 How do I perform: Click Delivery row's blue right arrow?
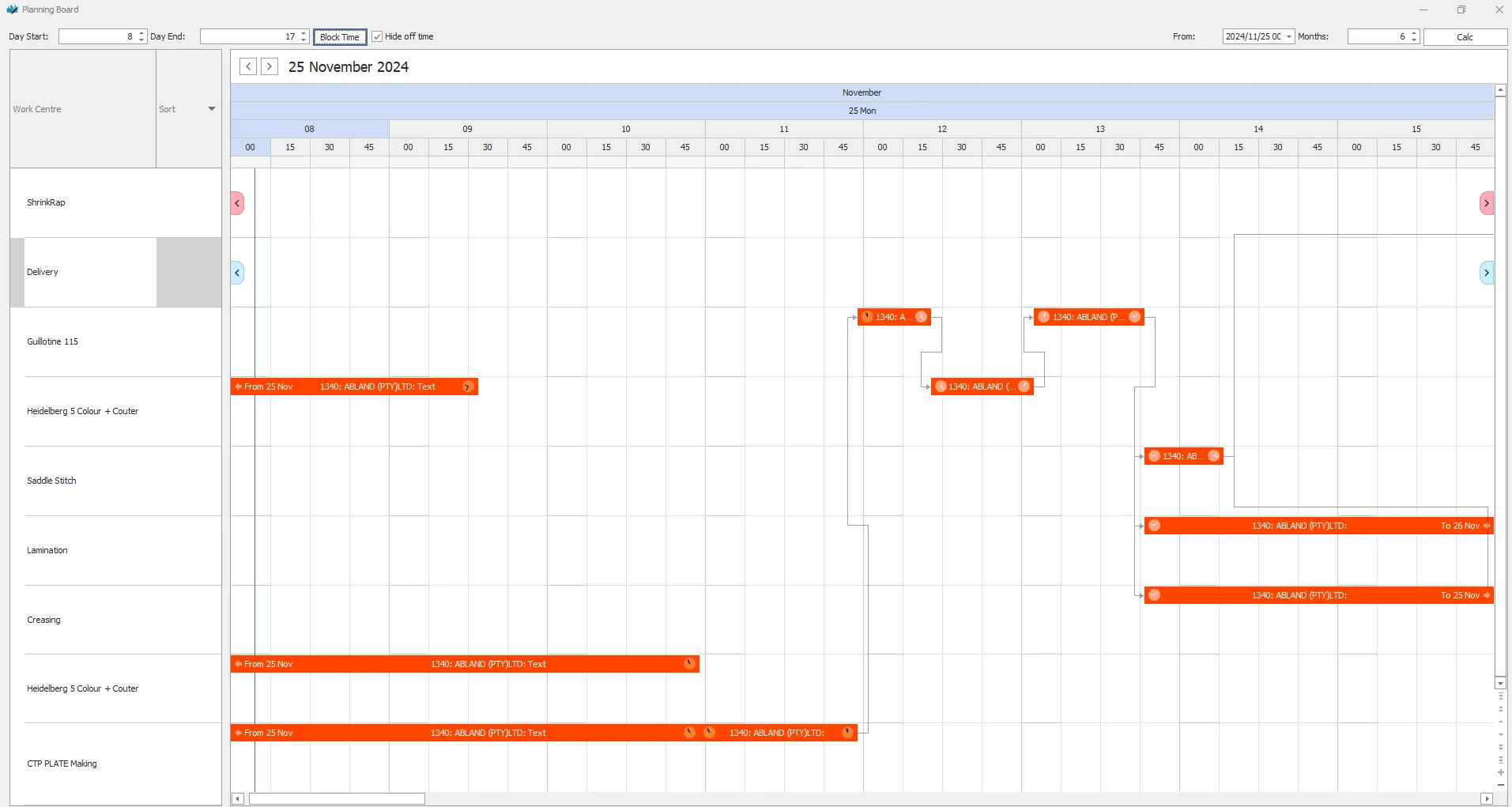pos(1486,273)
